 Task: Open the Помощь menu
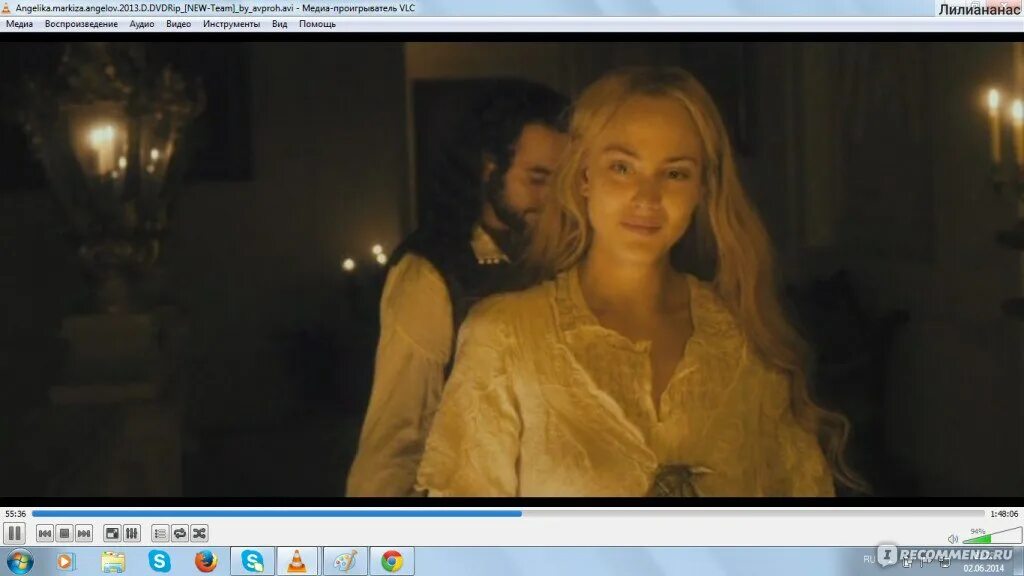[x=317, y=24]
